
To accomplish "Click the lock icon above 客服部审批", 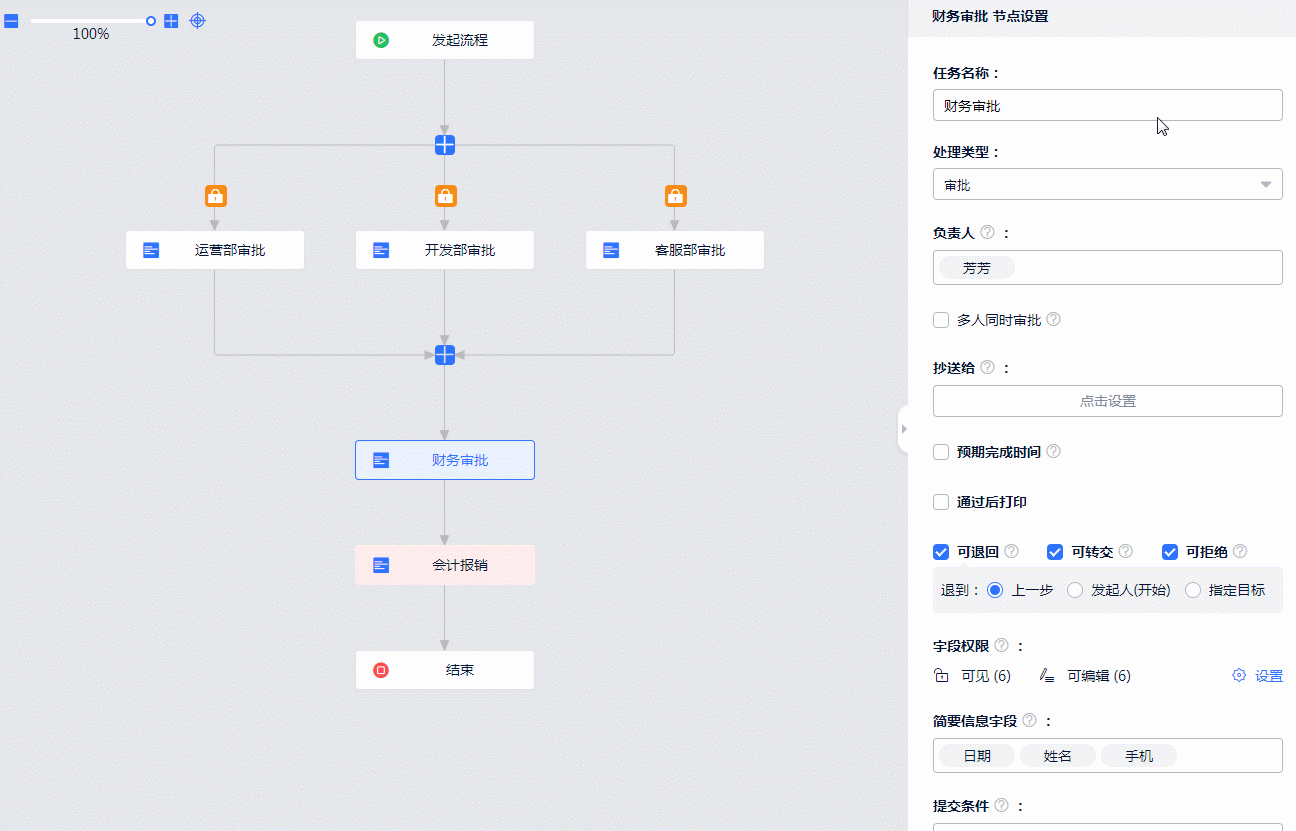I will pyautogui.click(x=675, y=196).
